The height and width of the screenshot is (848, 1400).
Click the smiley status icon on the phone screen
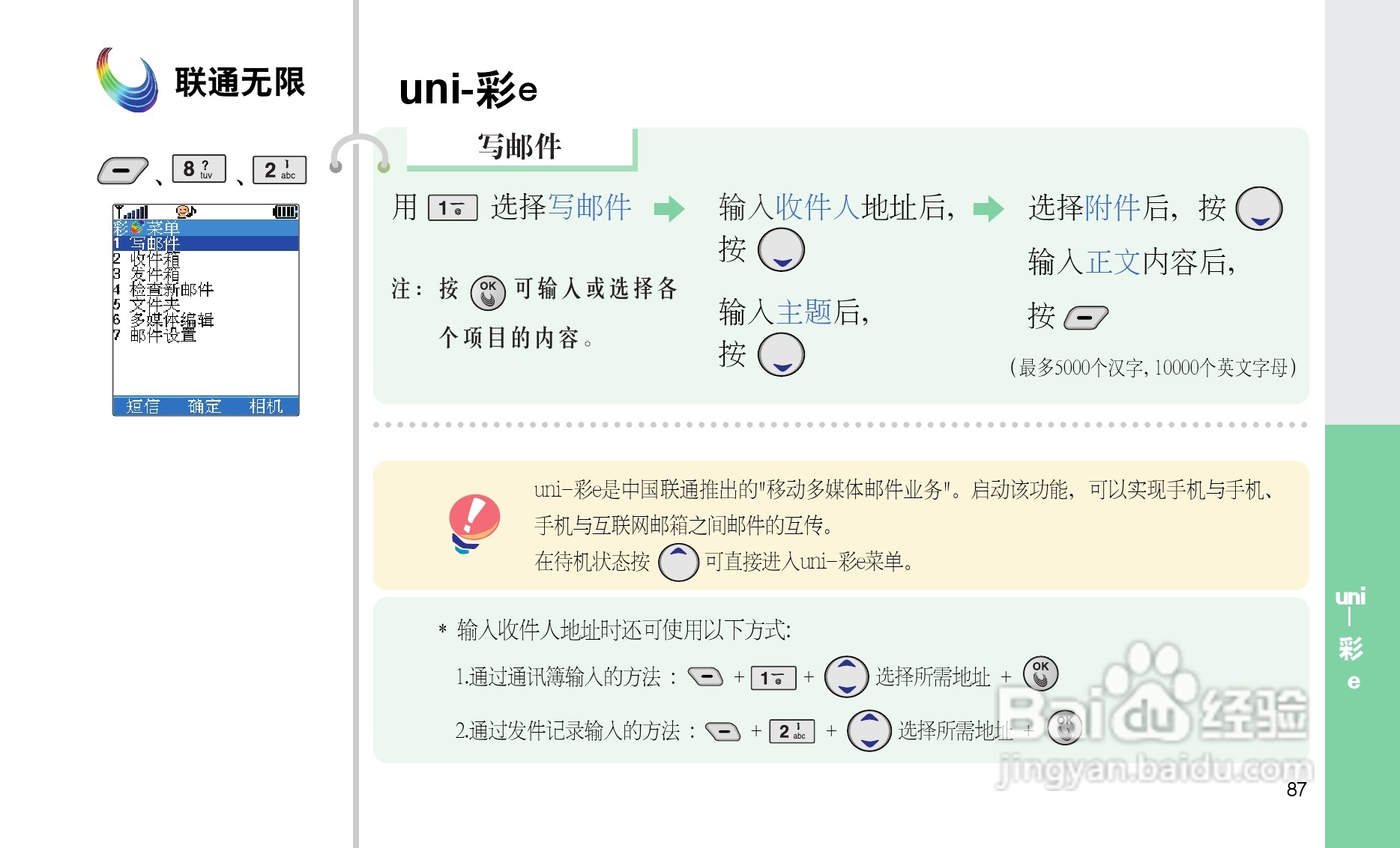[x=186, y=212]
